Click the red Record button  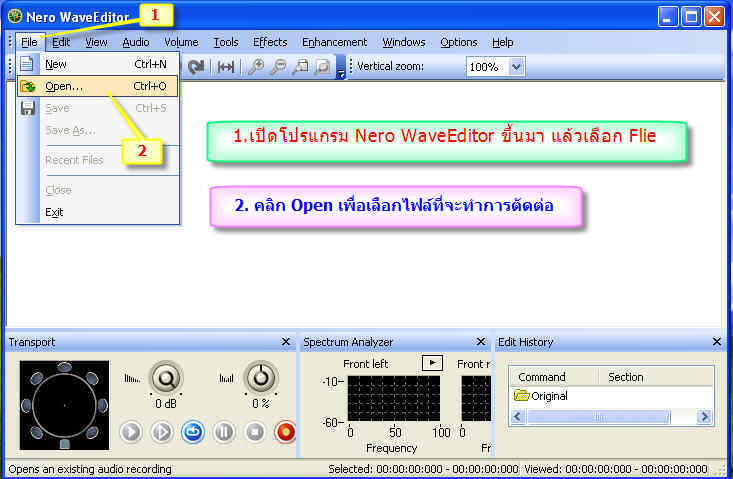click(286, 432)
